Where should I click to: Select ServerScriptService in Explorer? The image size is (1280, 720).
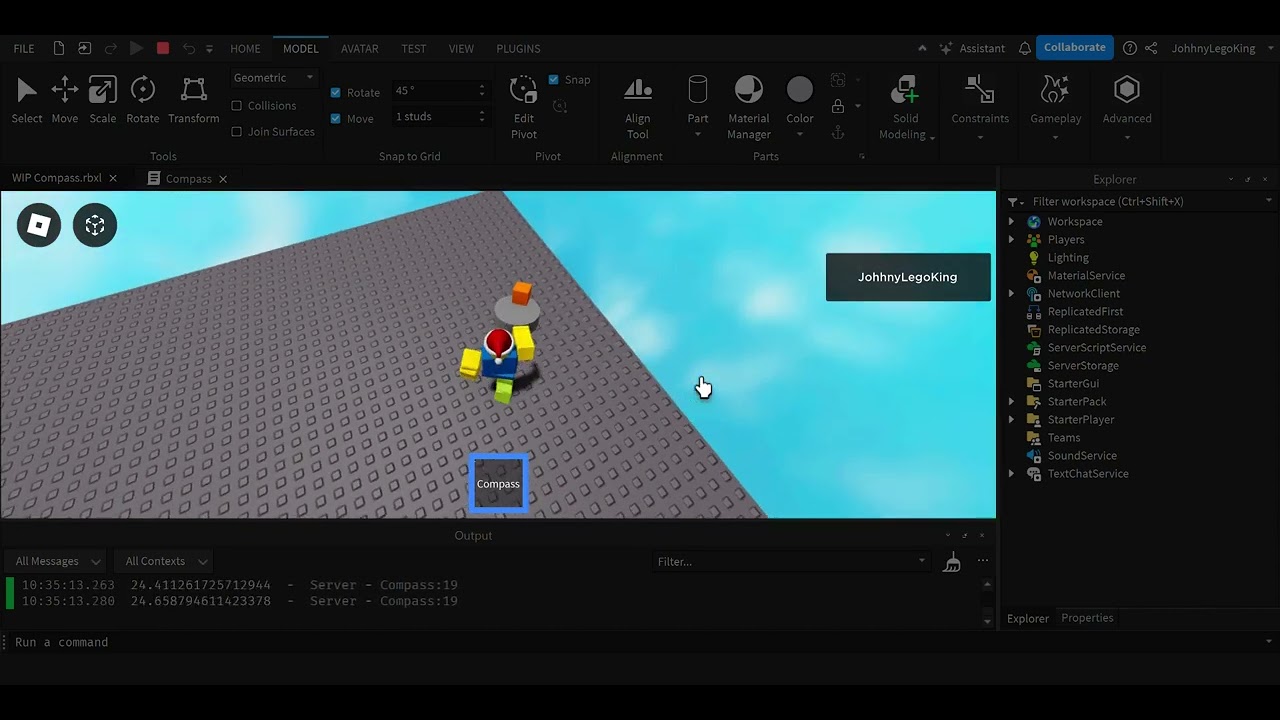(x=1097, y=348)
